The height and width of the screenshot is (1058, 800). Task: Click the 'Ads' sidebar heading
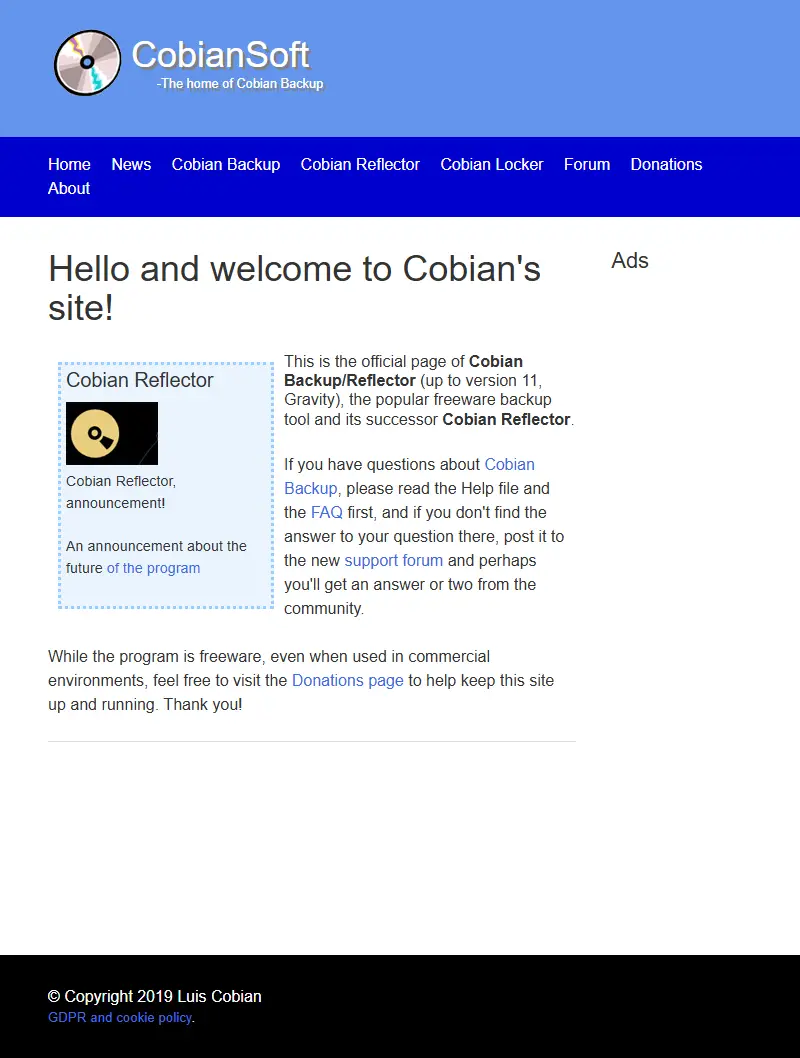click(x=630, y=260)
